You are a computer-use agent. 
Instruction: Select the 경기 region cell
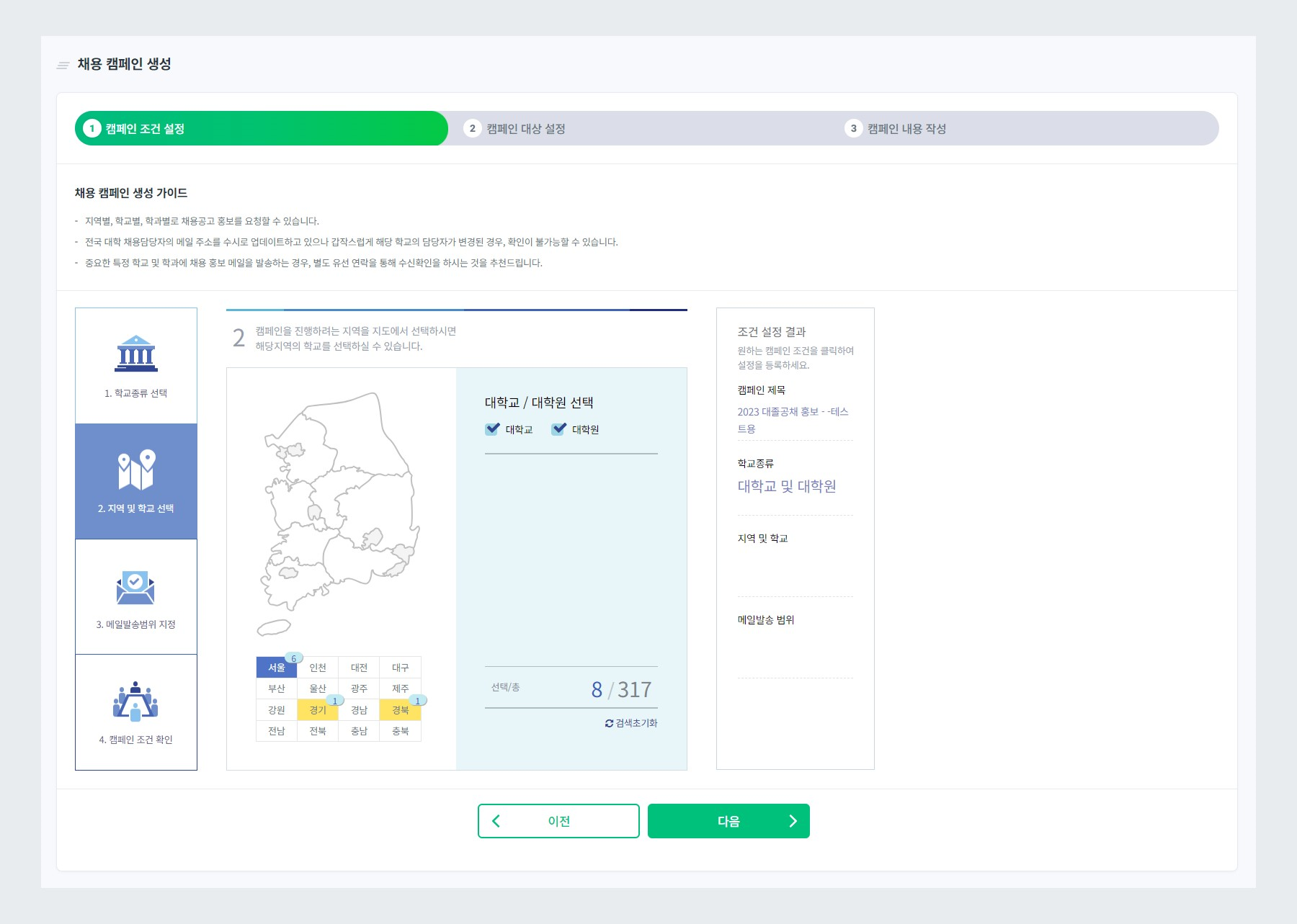318,710
